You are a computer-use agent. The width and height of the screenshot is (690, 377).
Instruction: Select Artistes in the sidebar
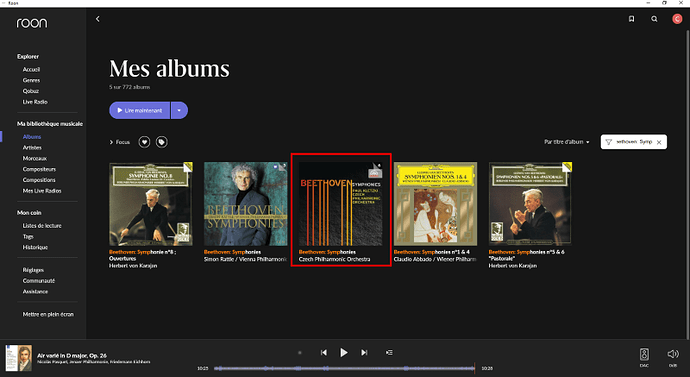click(x=32, y=147)
